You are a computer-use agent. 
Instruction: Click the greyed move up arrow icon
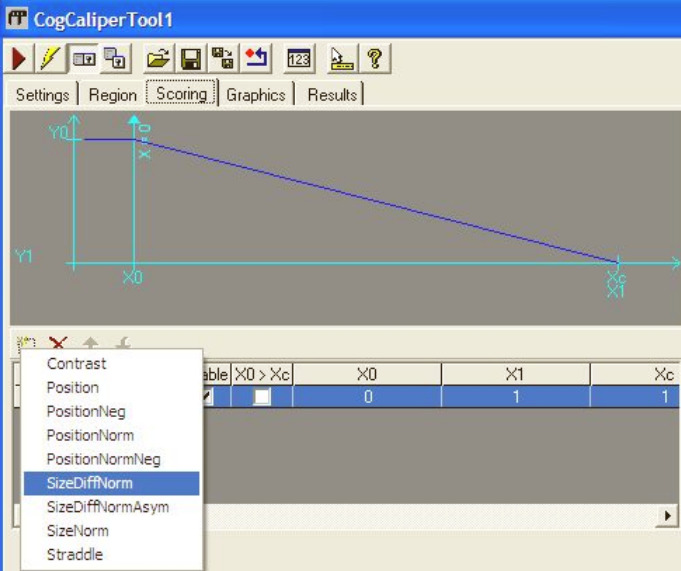tap(90, 343)
